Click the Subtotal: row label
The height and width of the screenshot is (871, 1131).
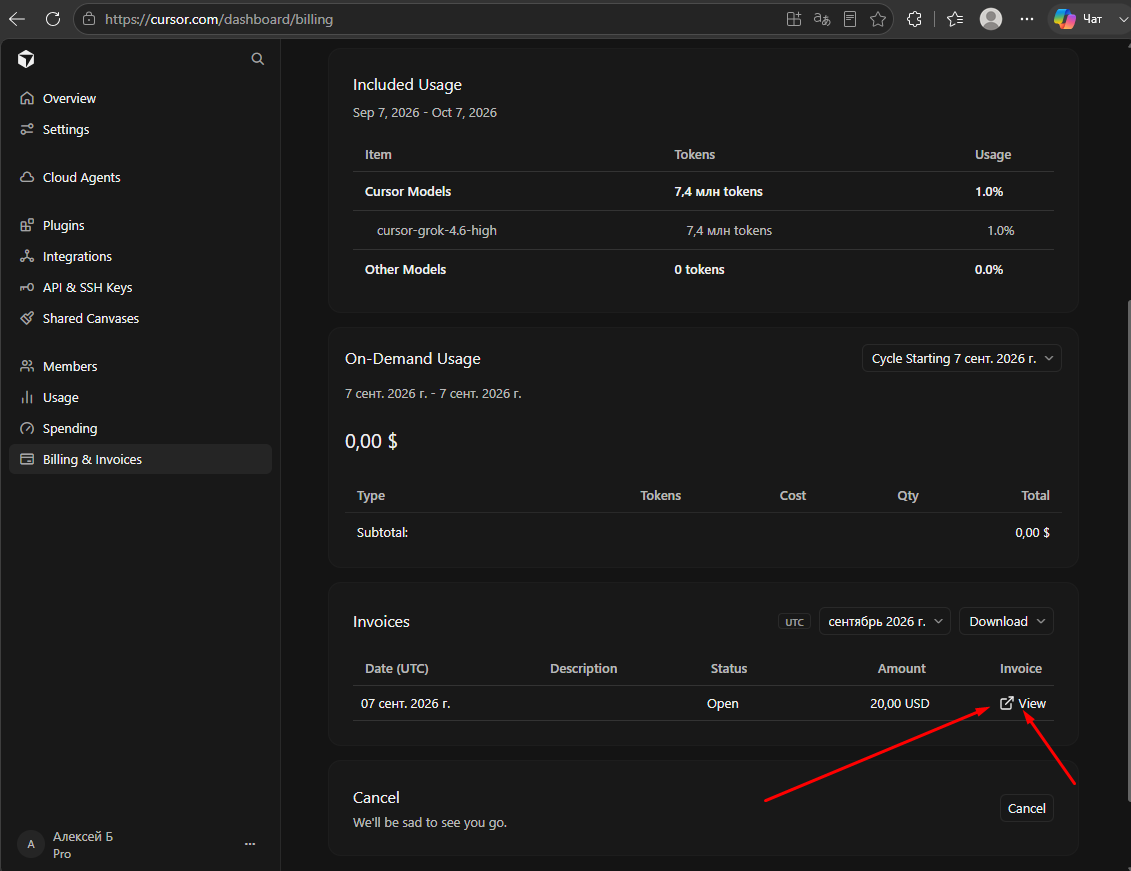[x=382, y=532]
